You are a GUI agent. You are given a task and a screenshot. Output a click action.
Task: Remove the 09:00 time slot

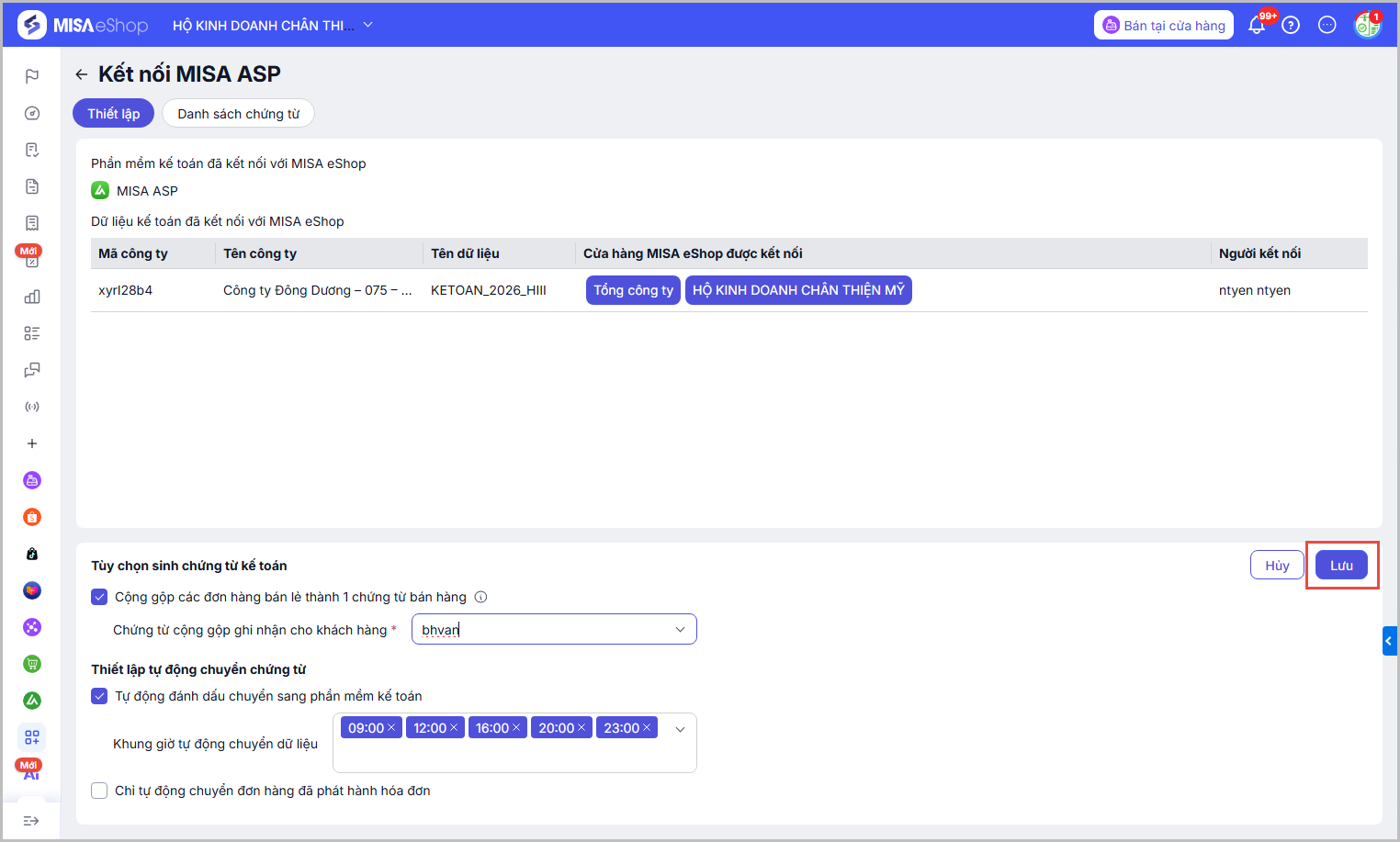(391, 728)
